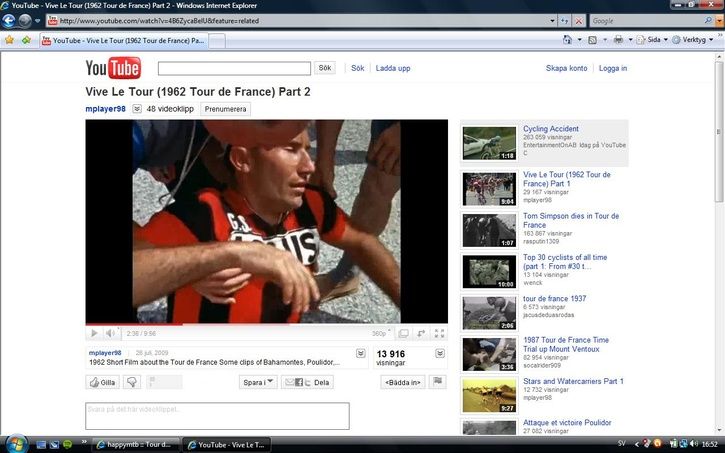This screenshot has height=453, width=725.
Task: Open the Spara i dropdown
Action: click(x=258, y=382)
